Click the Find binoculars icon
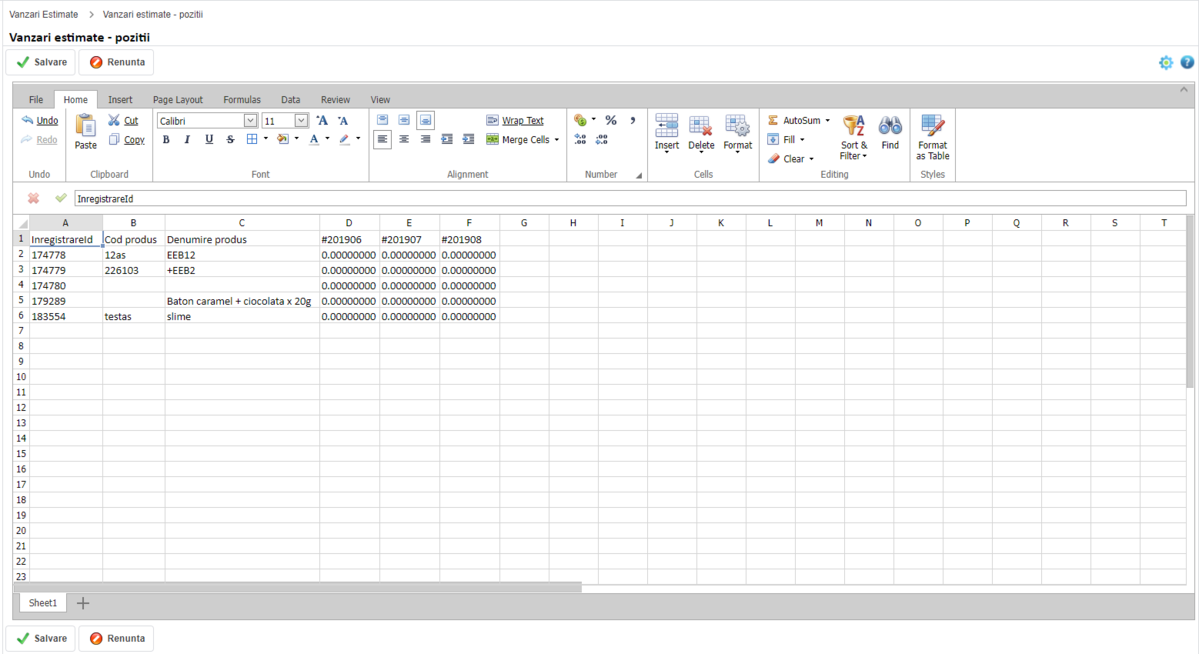The image size is (1199, 654). pyautogui.click(x=890, y=126)
